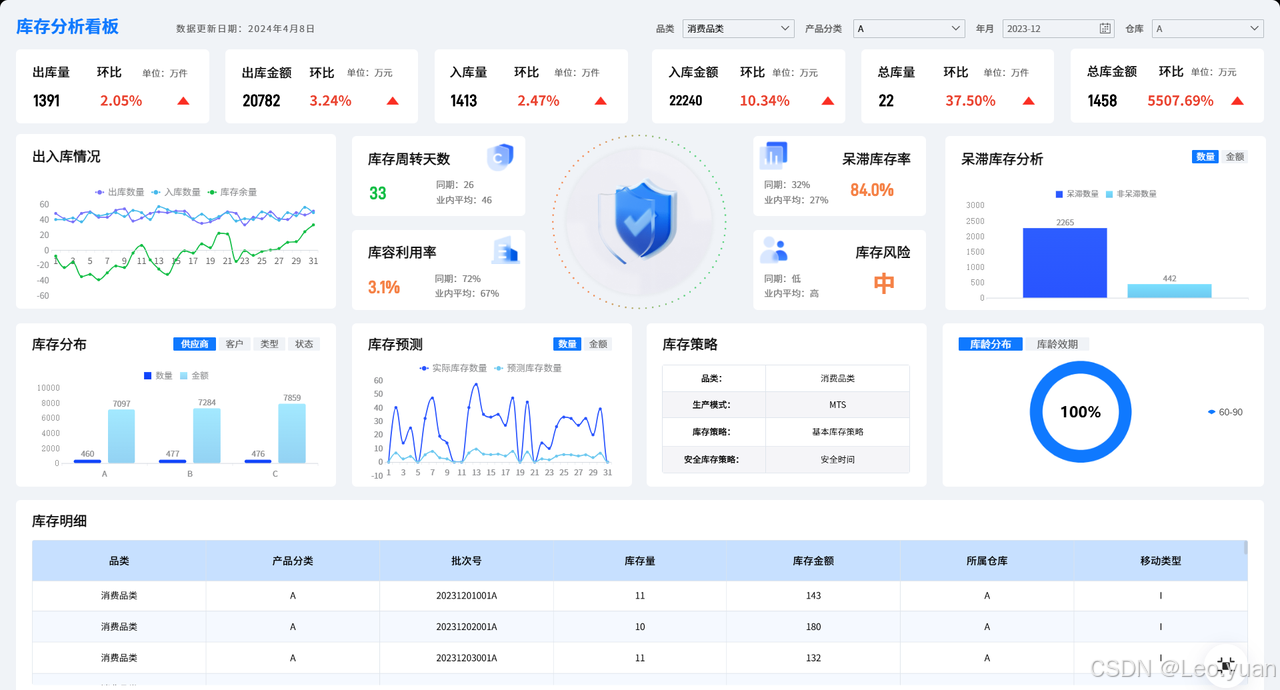
Task: Click batch number 20231201001A cell
Action: 466,596
